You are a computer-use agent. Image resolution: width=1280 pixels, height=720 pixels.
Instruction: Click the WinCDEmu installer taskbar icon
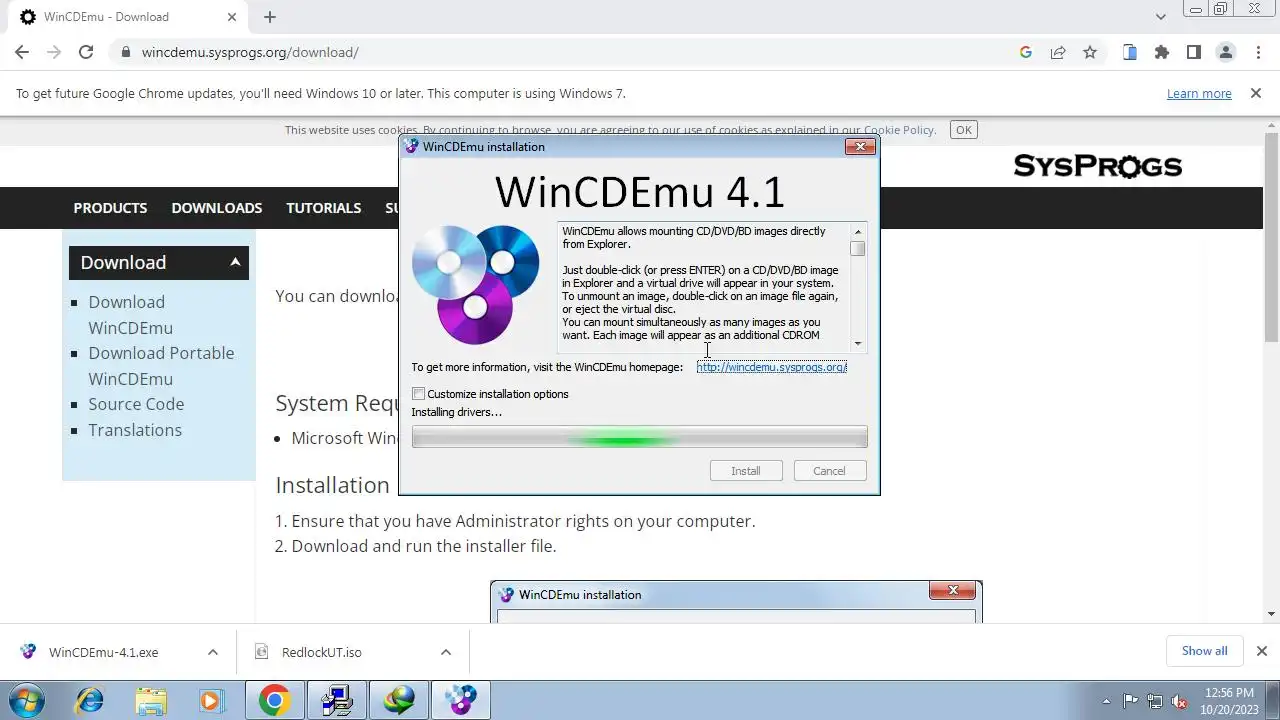[461, 700]
